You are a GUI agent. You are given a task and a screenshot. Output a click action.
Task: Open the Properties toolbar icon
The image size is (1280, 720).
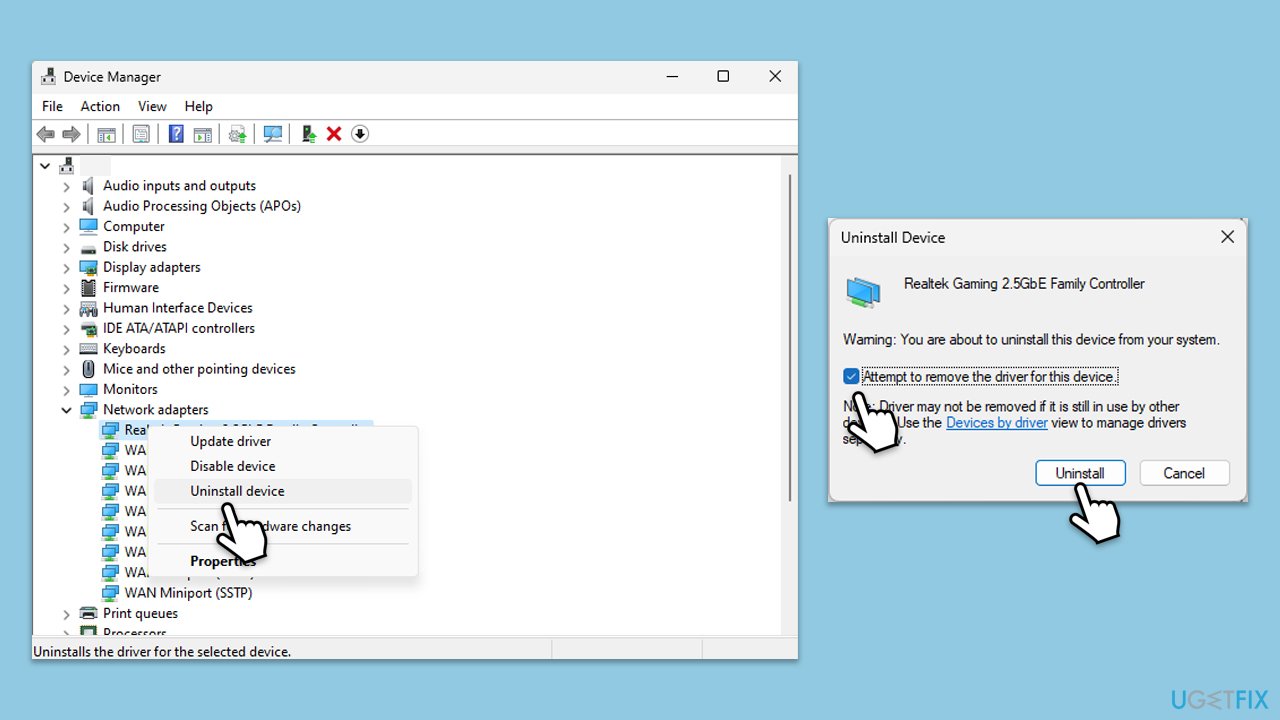click(x=141, y=134)
